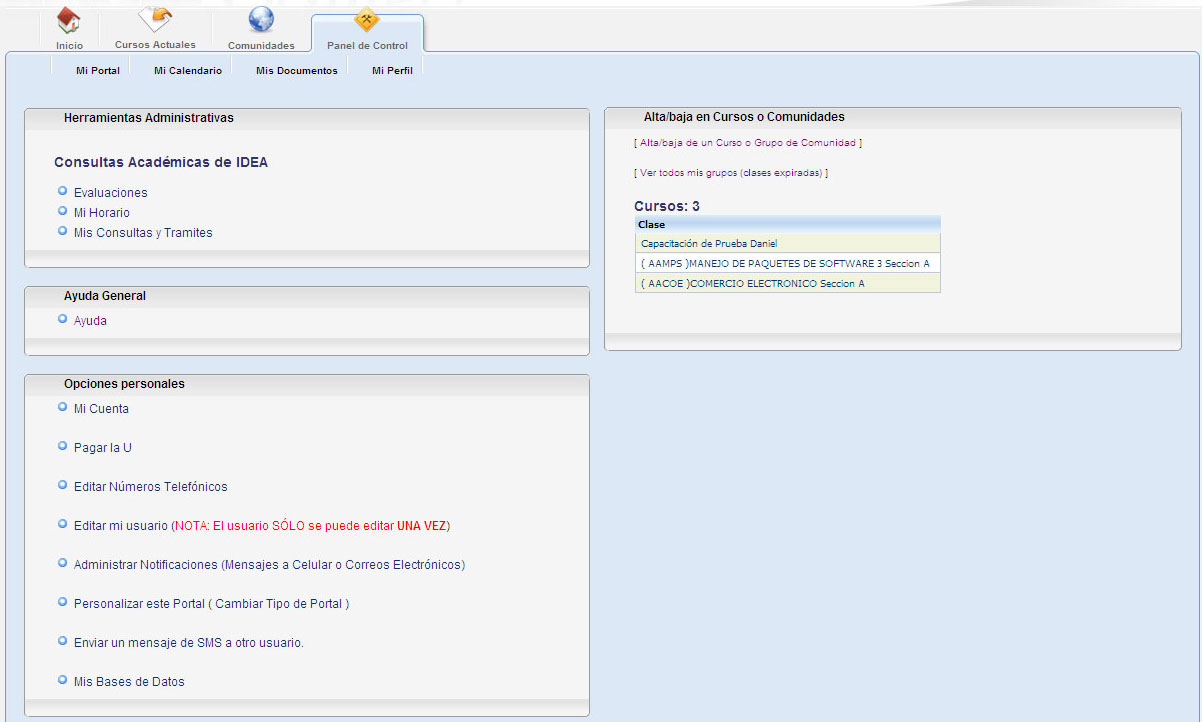
Task: Open the Ayuda help link
Action: coord(90,321)
